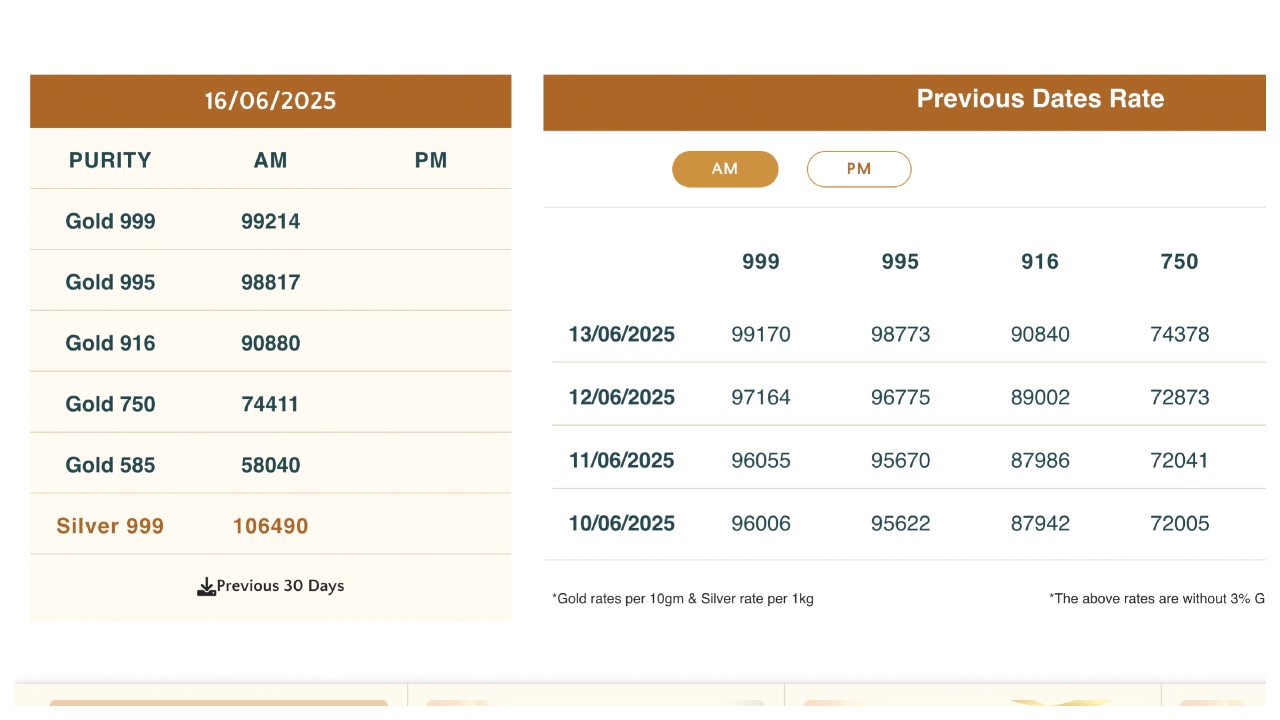Click the Silver 999 rate value 106490
The height and width of the screenshot is (720, 1280).
pyautogui.click(x=271, y=526)
